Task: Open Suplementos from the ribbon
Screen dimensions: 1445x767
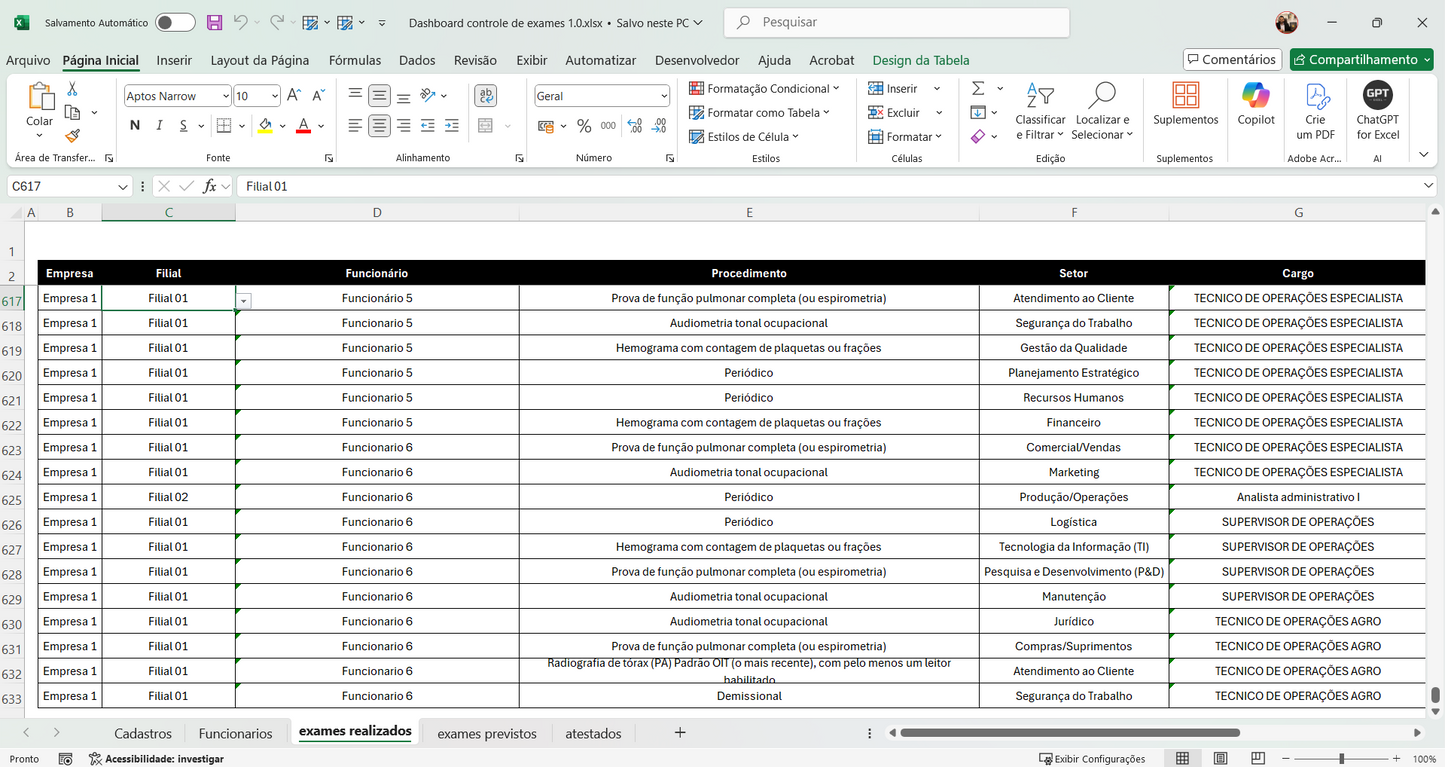Action: (x=1185, y=110)
